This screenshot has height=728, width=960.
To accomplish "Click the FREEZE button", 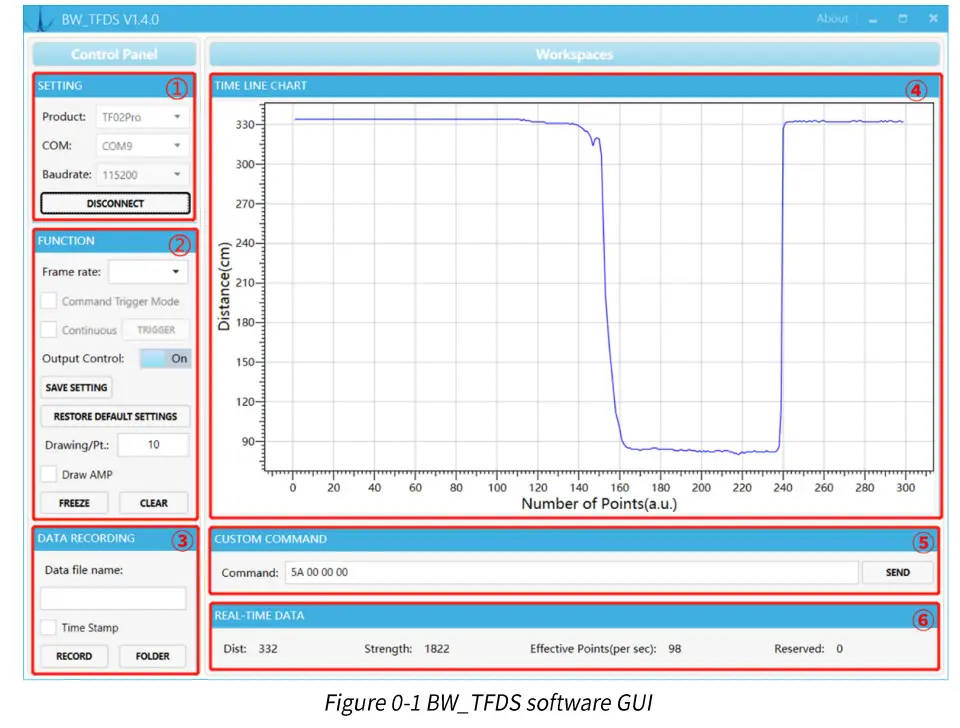I will [x=74, y=503].
